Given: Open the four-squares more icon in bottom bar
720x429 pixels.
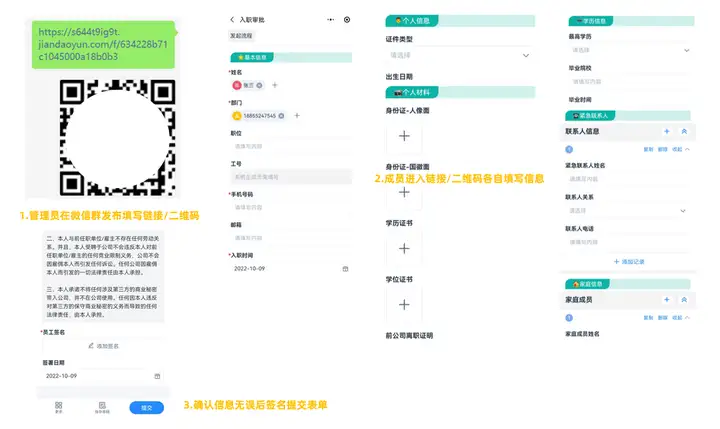Looking at the screenshot, I should (58, 407).
